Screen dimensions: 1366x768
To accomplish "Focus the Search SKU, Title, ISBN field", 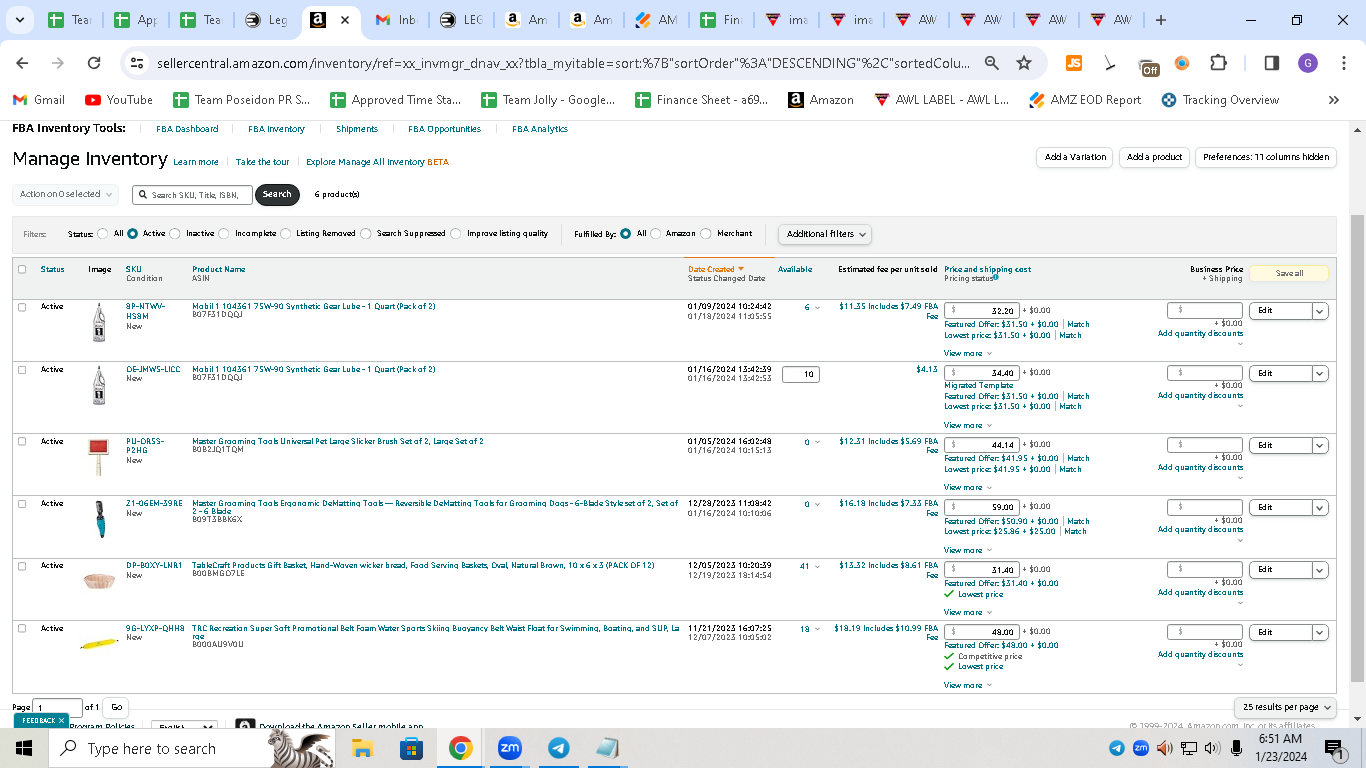I will [x=192, y=194].
